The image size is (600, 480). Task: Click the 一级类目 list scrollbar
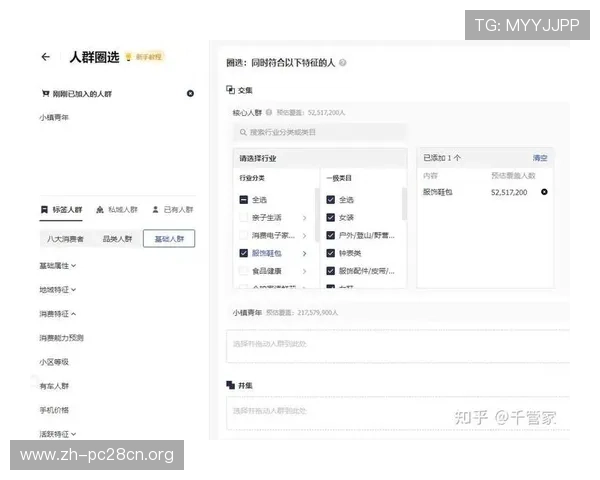coord(404,204)
